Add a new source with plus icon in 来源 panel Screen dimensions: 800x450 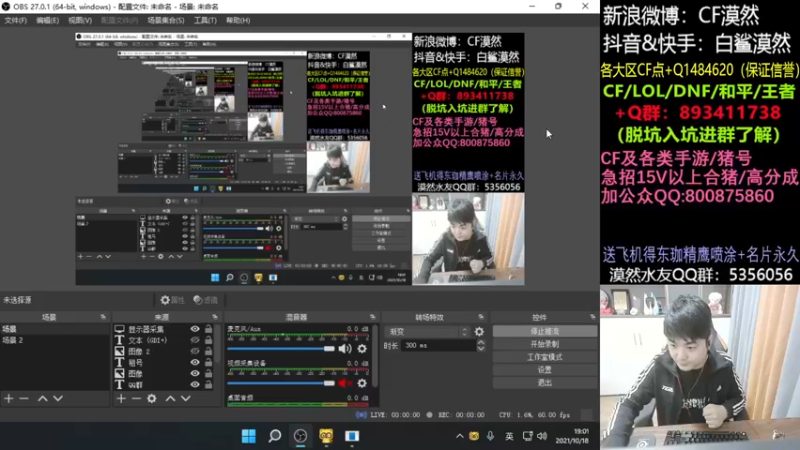point(121,398)
